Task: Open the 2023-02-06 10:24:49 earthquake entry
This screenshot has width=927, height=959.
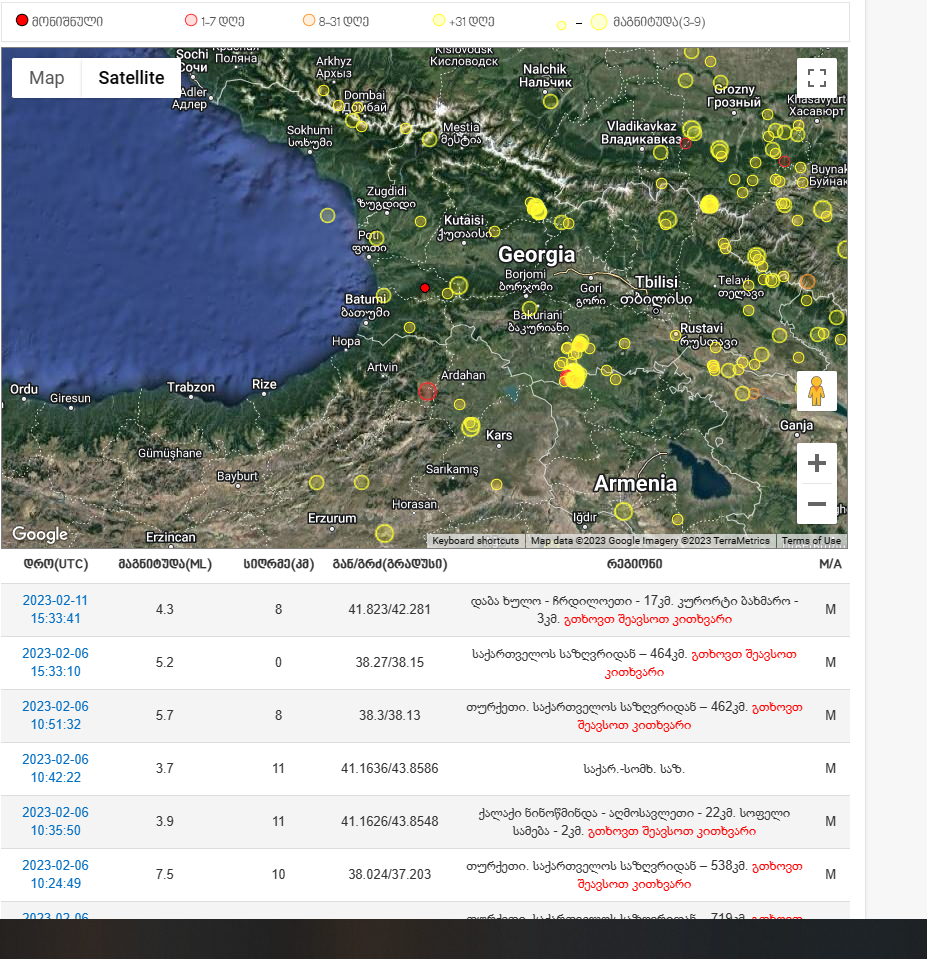Action: [x=55, y=874]
